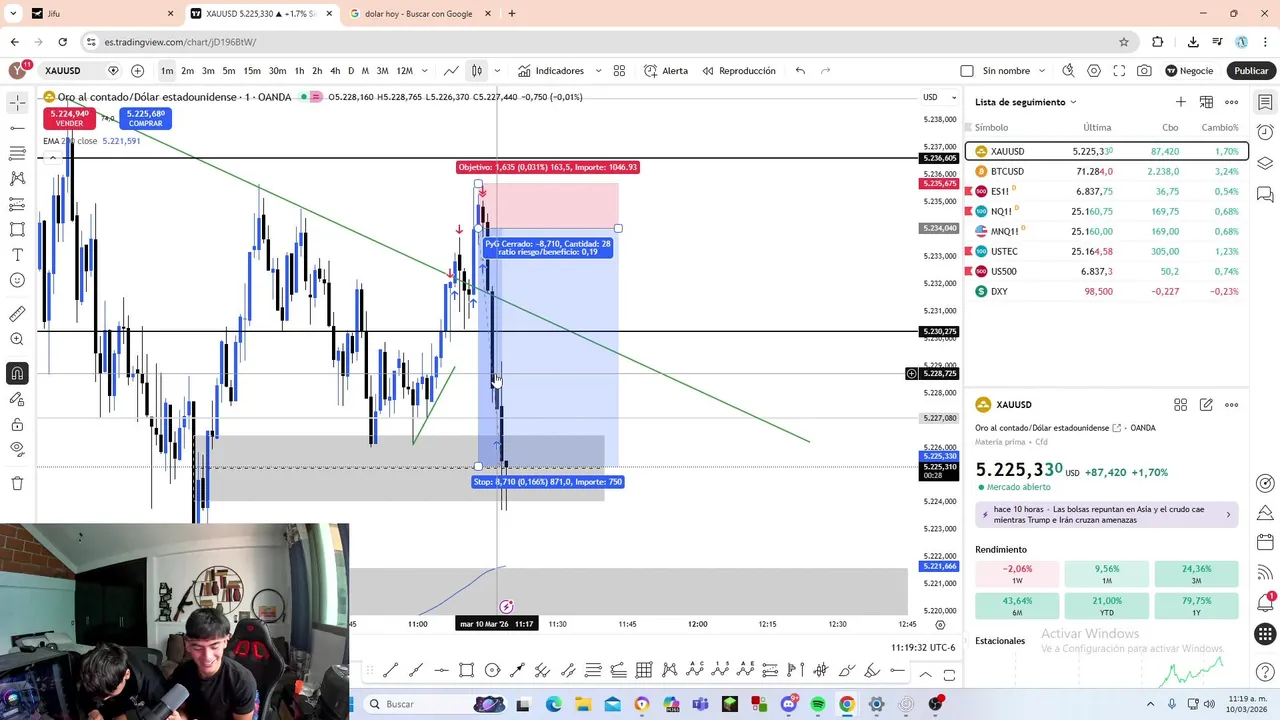Open Indicadores menu
Viewport: 1280px width, 720px height.
click(x=550, y=71)
